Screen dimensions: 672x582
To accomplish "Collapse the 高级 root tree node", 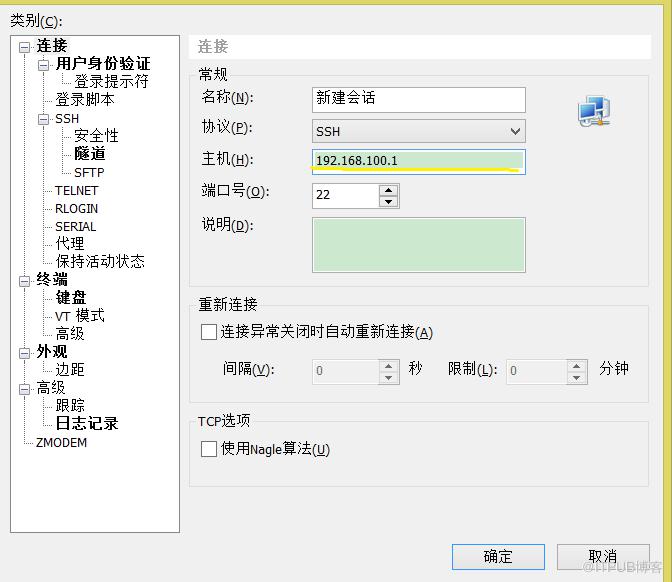I will point(24,389).
